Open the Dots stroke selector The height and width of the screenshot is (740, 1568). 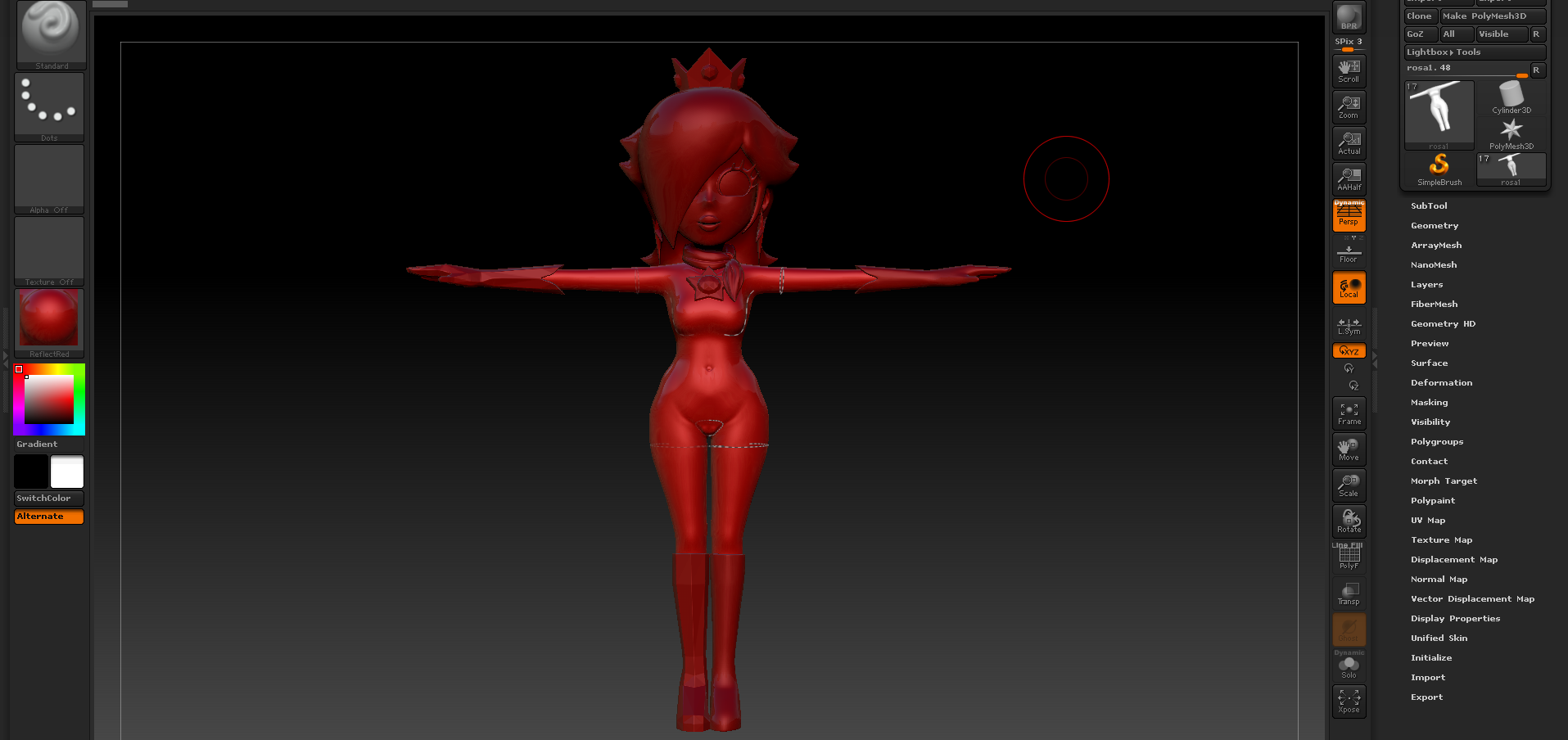tap(49, 107)
